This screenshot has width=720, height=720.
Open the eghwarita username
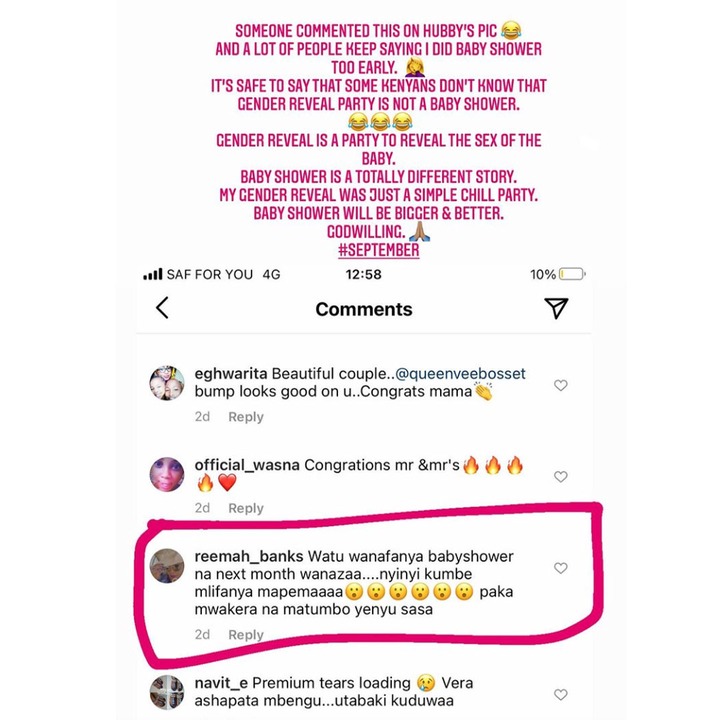click(x=231, y=374)
